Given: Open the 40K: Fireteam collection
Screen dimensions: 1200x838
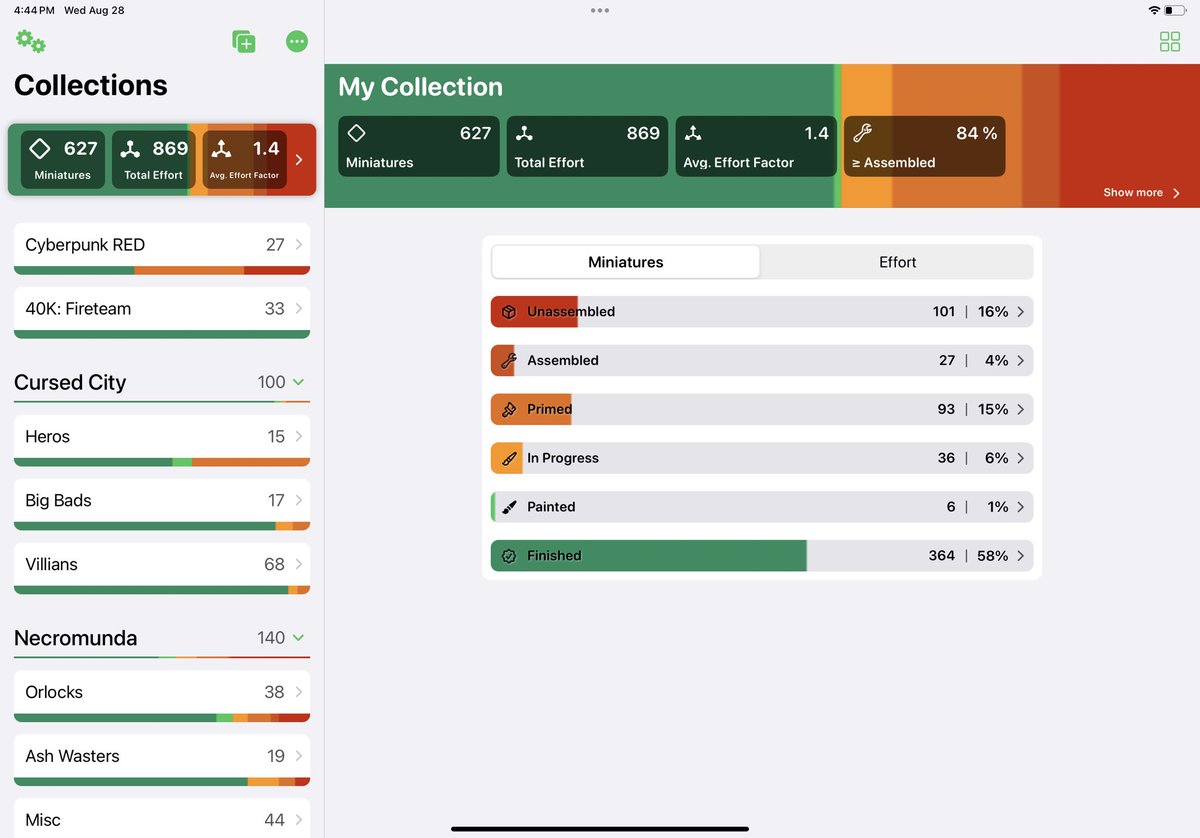Looking at the screenshot, I should click(162, 312).
